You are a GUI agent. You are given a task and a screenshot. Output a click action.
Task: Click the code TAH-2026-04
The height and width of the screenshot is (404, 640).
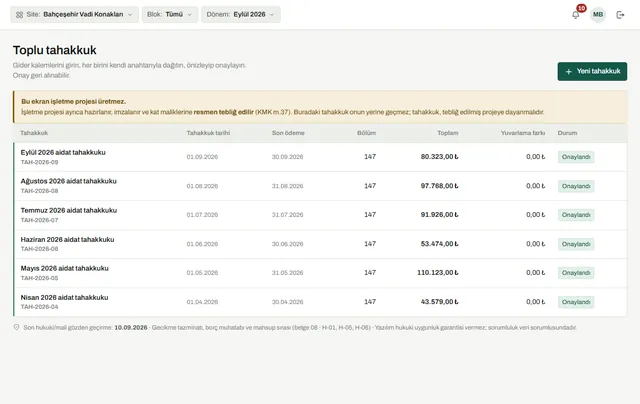[39, 307]
